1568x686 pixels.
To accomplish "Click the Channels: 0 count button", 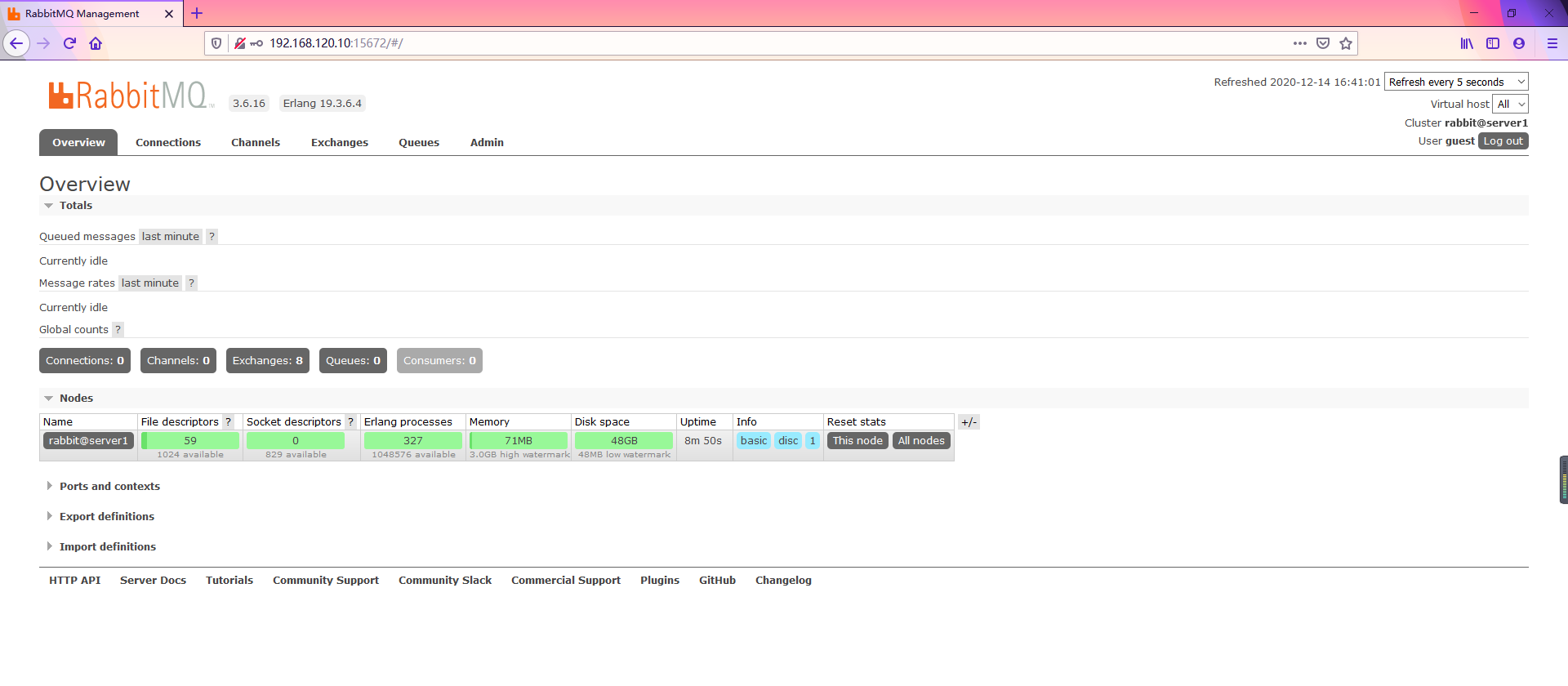I will coord(178,361).
